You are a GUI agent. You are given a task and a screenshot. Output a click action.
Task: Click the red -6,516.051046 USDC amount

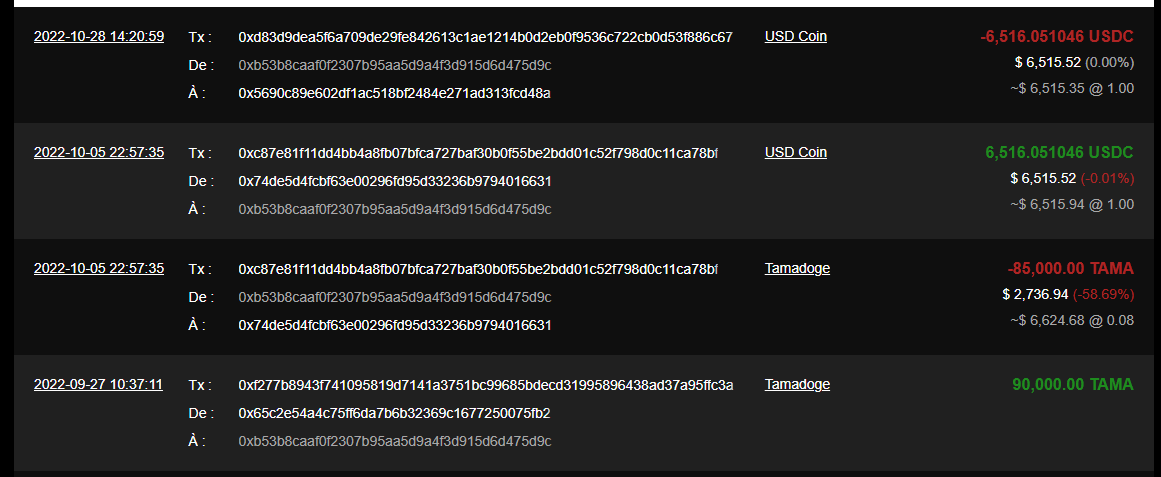1057,37
